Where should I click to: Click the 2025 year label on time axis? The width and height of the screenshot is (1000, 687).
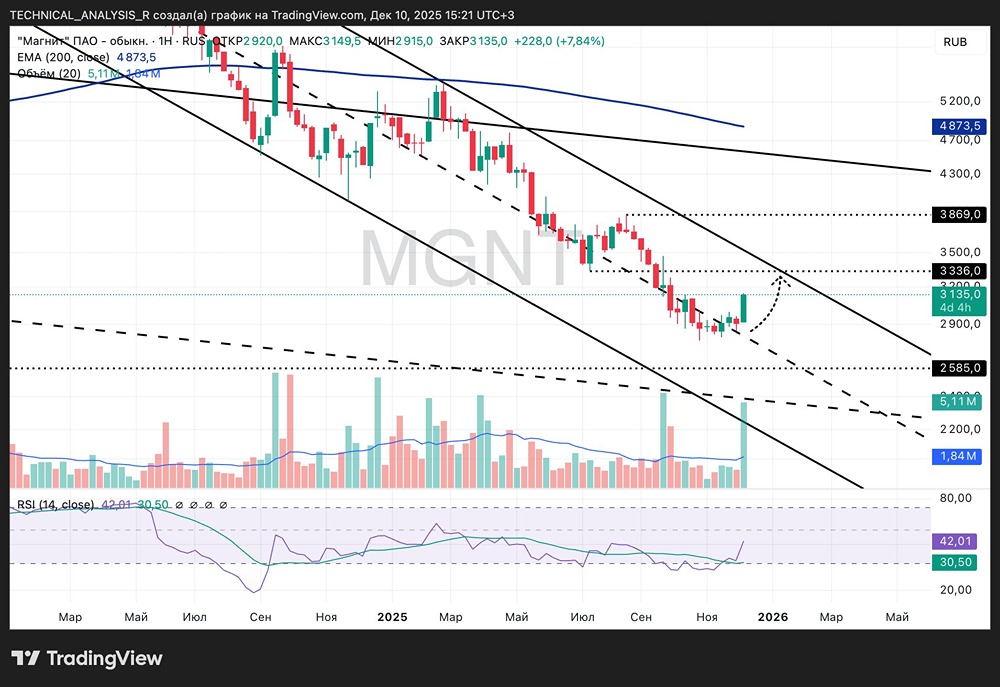[392, 617]
